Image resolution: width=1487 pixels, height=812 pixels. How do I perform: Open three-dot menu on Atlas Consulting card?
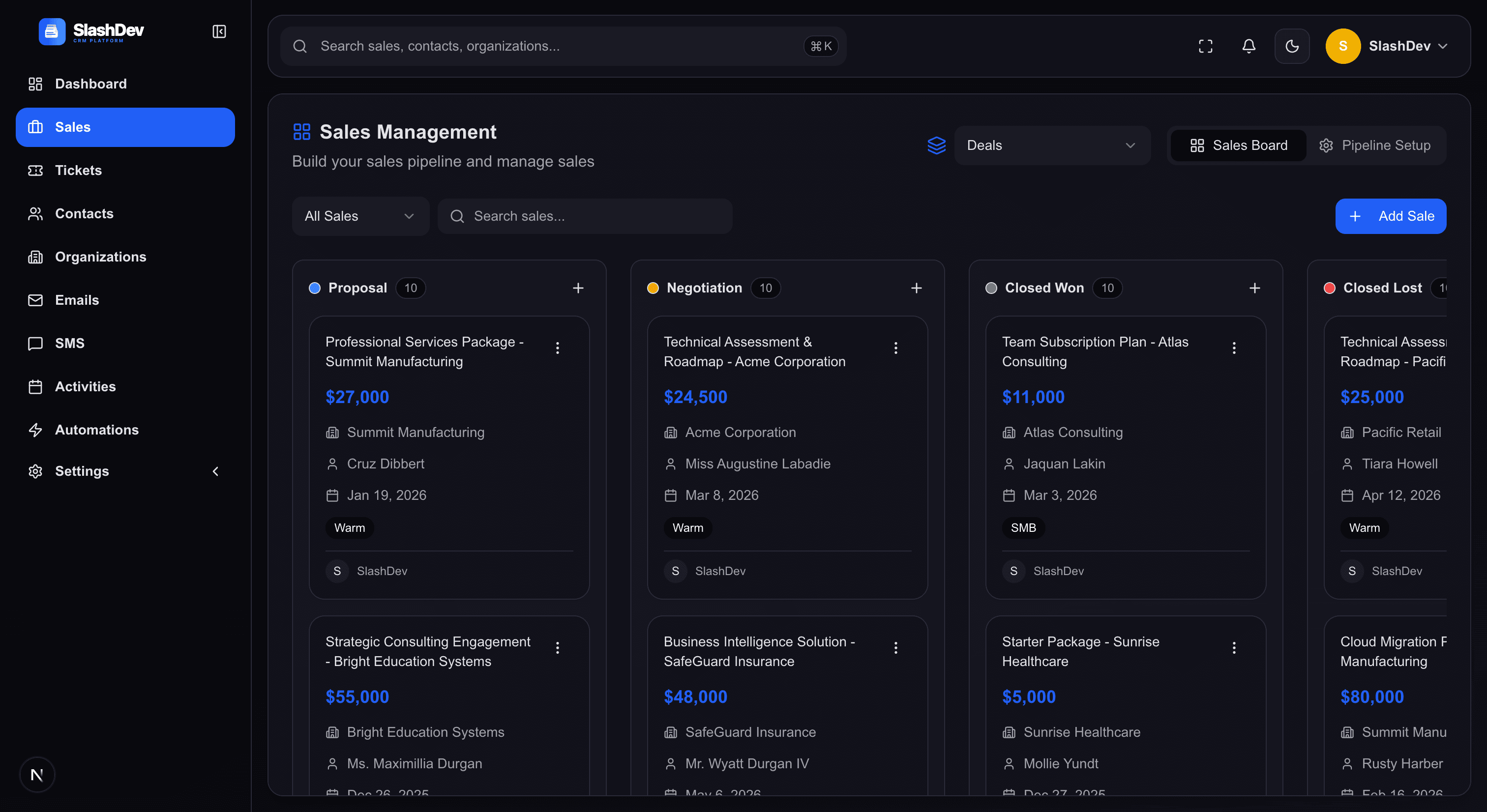(x=1234, y=348)
